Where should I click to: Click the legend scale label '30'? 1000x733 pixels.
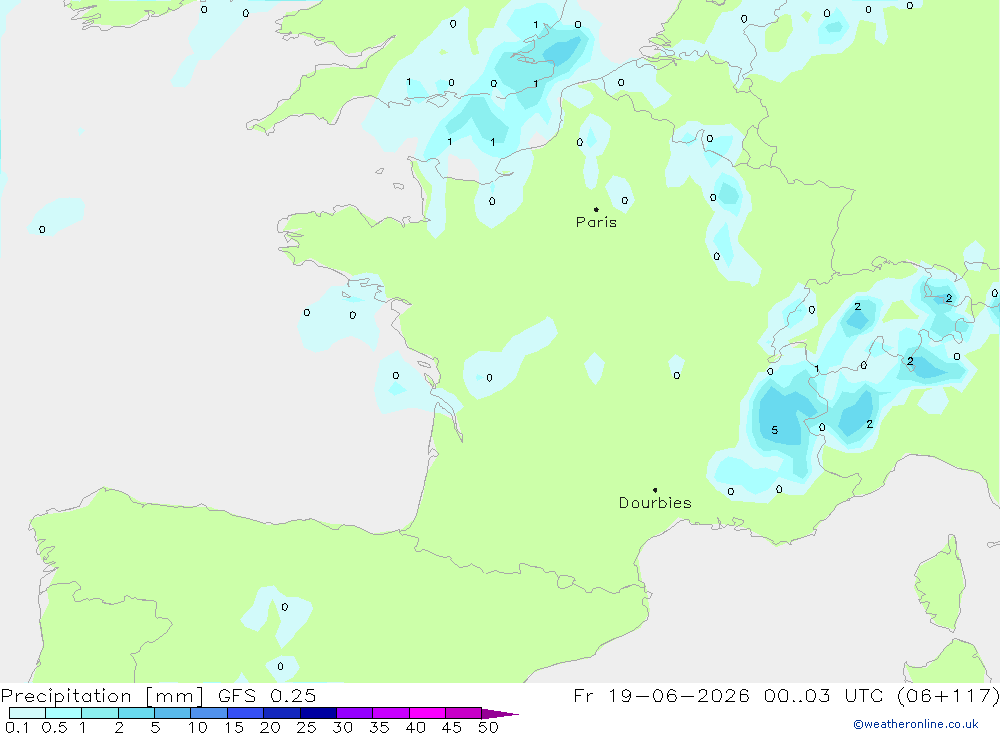(x=342, y=727)
